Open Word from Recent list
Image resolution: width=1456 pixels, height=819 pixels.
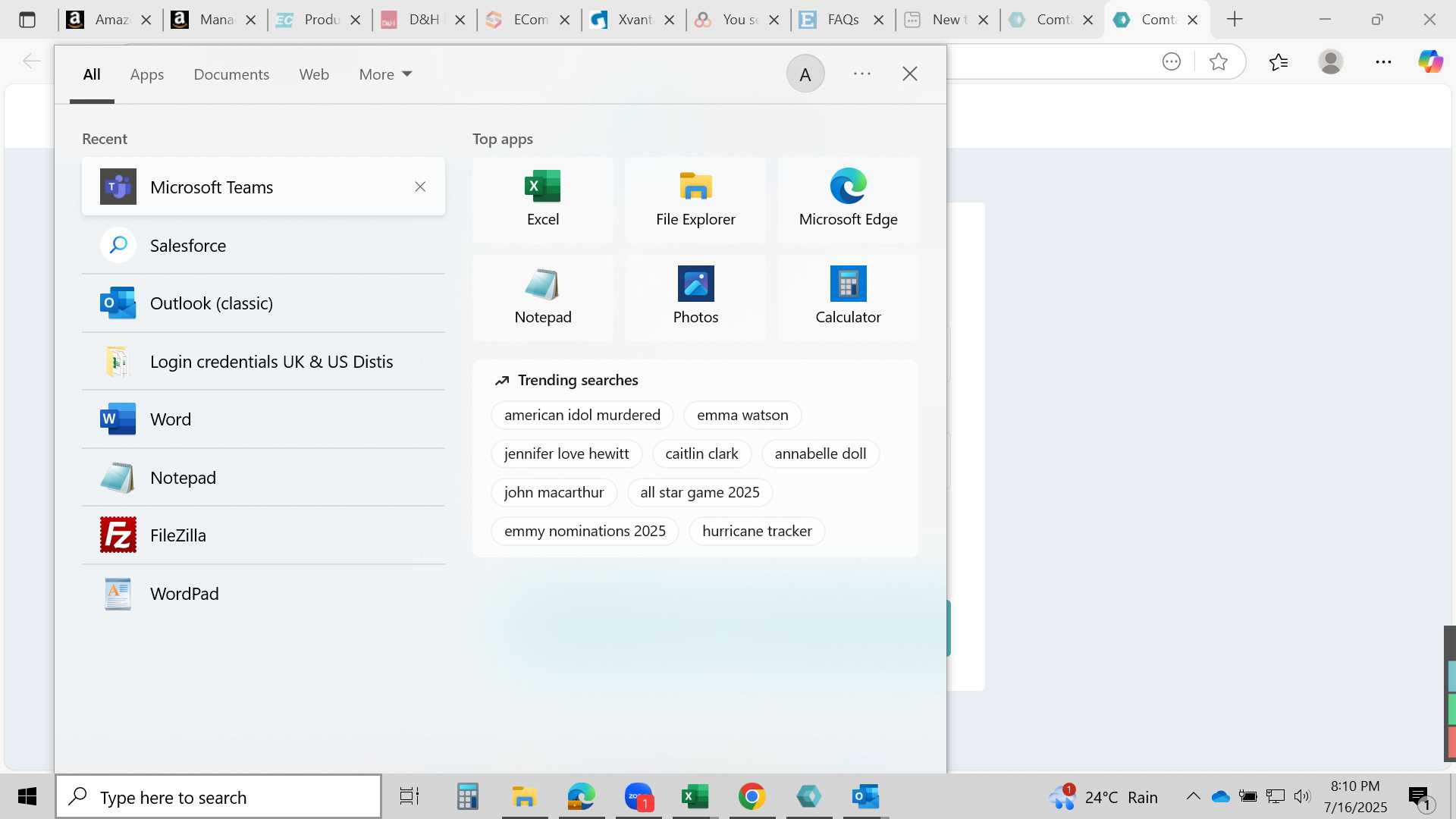tap(263, 419)
